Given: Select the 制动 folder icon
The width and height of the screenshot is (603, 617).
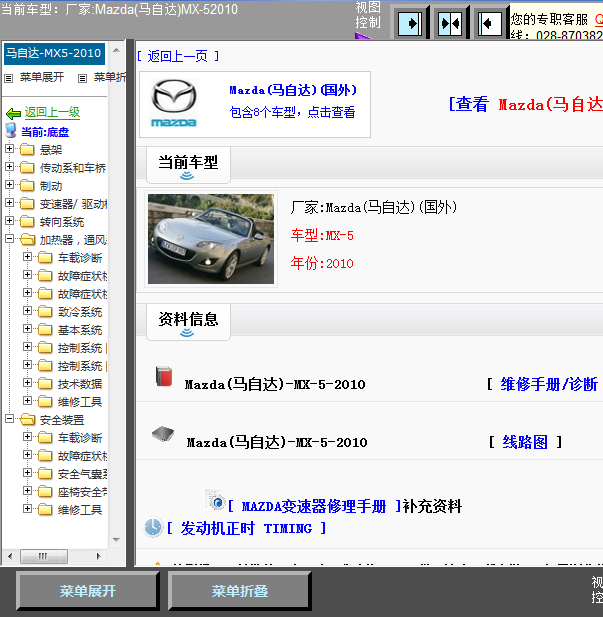Looking at the screenshot, I should (27, 185).
